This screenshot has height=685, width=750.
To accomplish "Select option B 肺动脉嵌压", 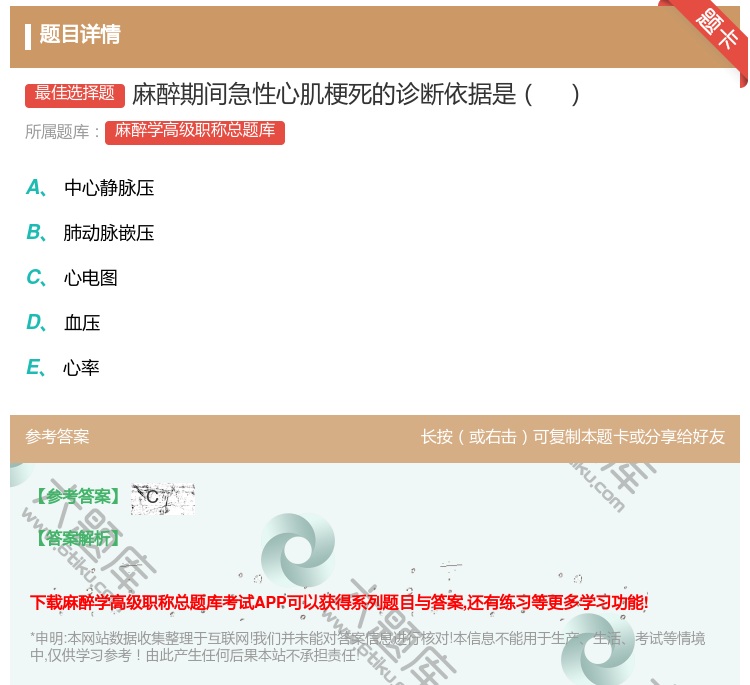I will [90, 232].
